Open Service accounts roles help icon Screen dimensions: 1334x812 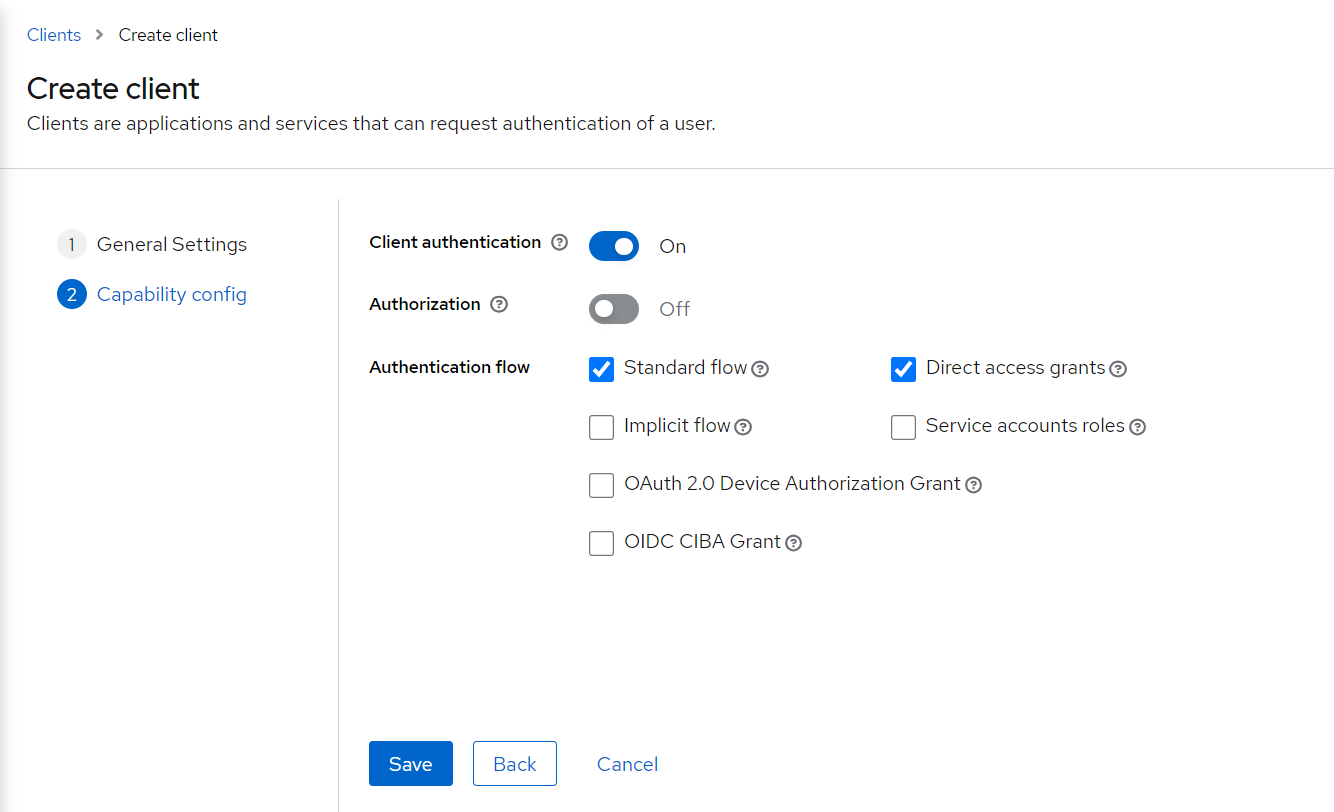click(1137, 427)
